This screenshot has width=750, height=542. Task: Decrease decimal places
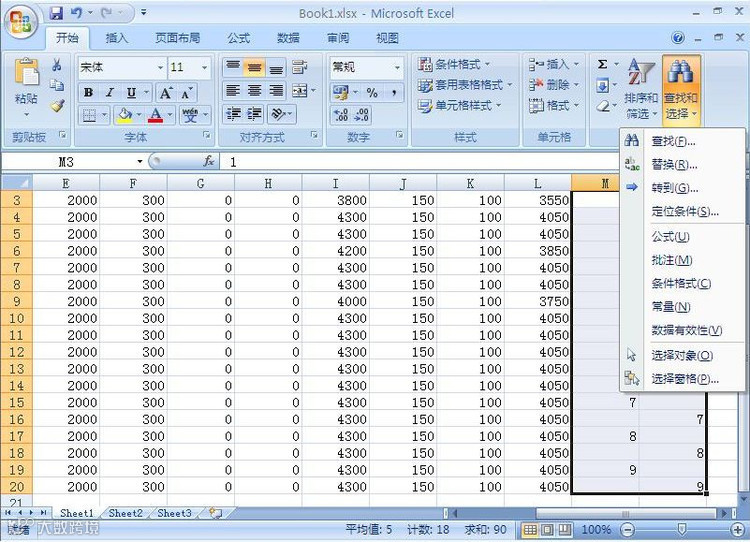point(362,115)
